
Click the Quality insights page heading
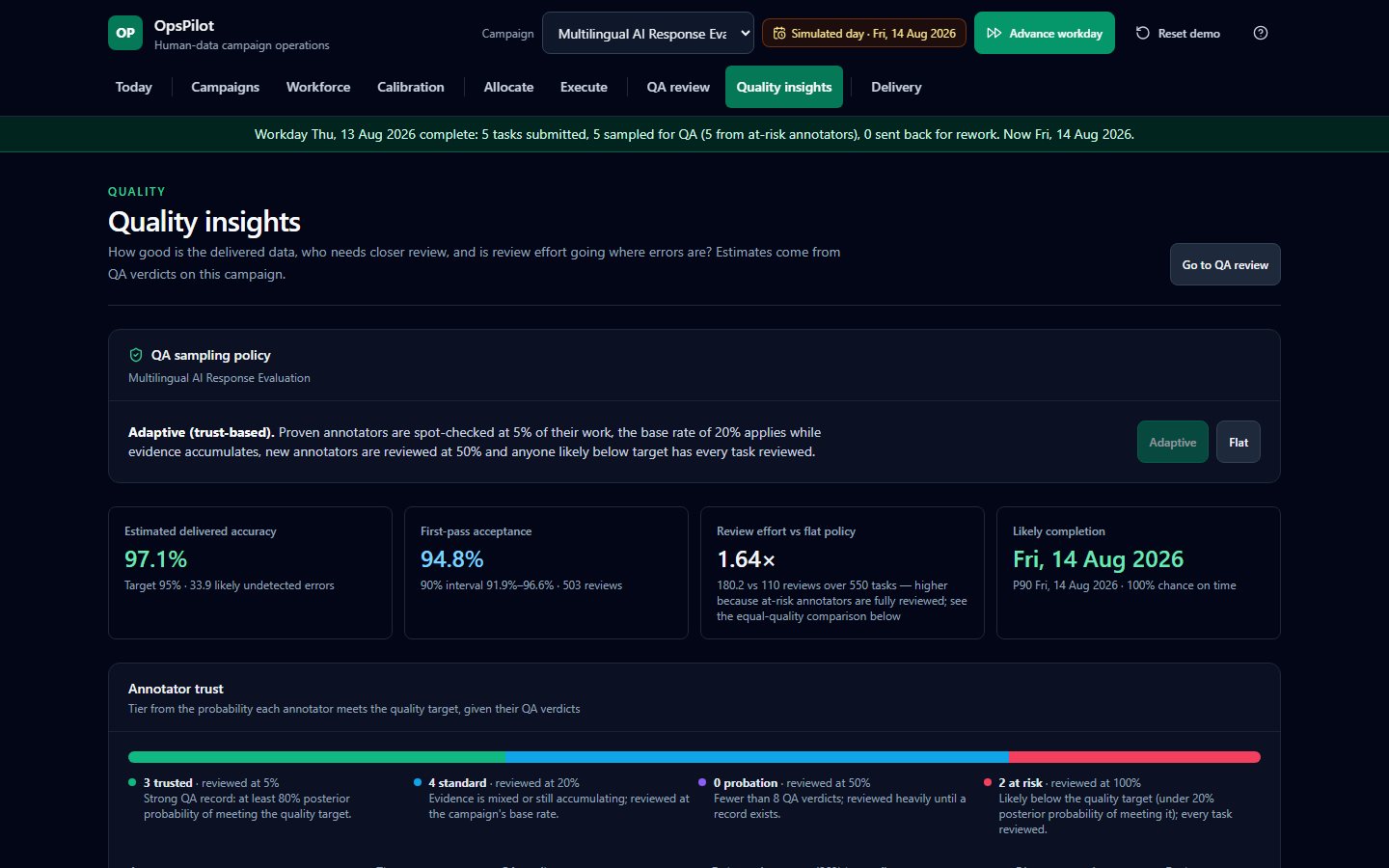(204, 222)
